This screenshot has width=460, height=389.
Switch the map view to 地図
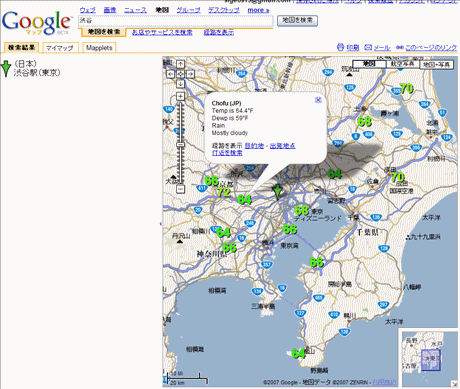[x=369, y=64]
